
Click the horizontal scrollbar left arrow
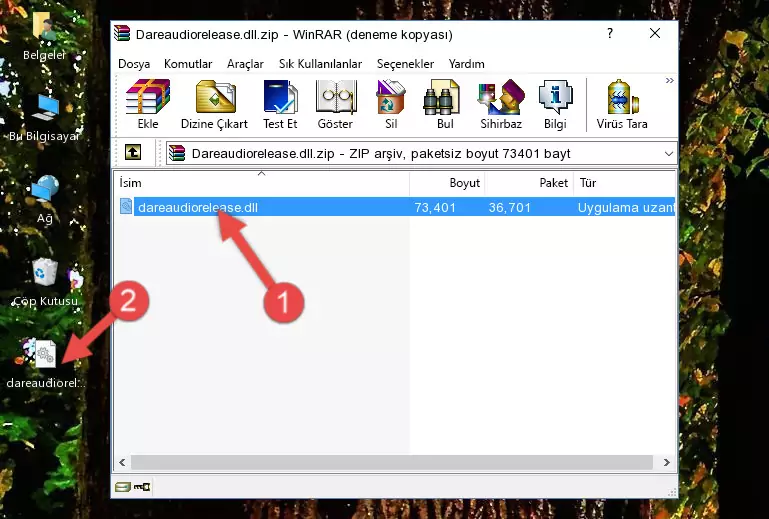click(122, 462)
